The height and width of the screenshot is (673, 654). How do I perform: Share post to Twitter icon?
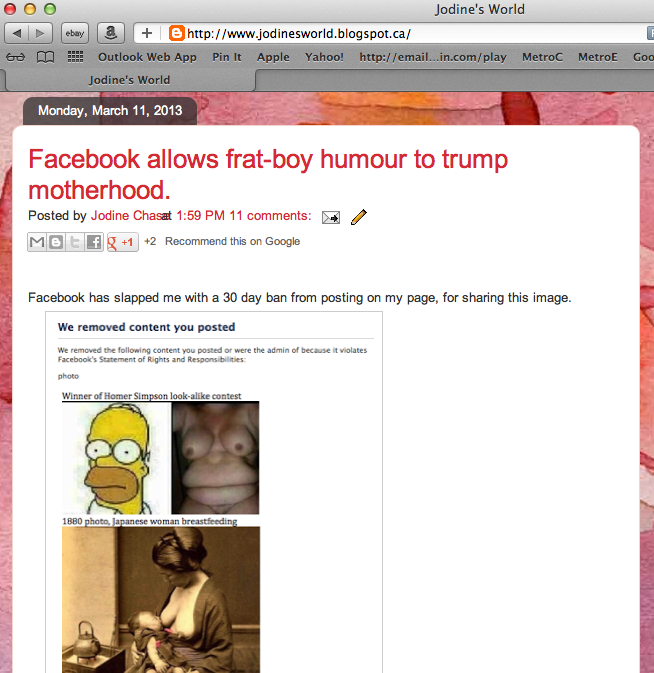[75, 242]
